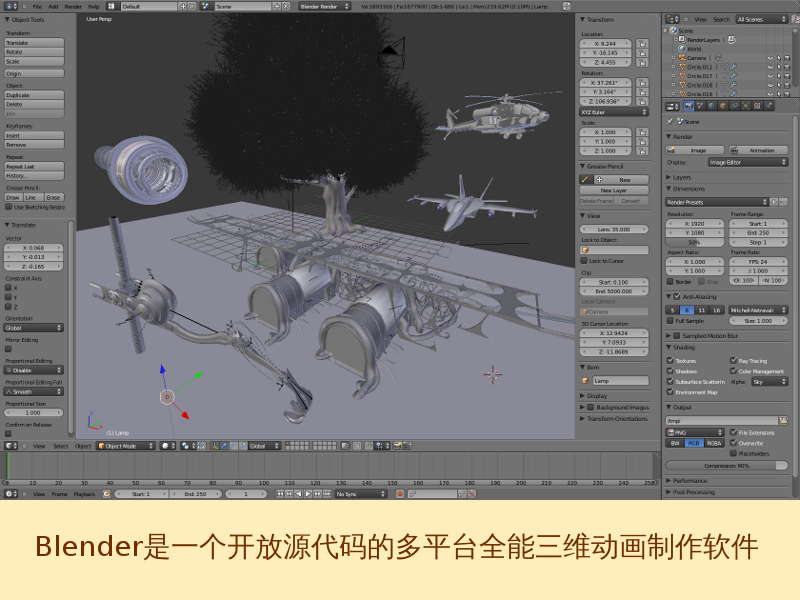Screen dimensions: 800x600
Task: Open the All Scenes dropdown in outliner
Action: [762, 19]
